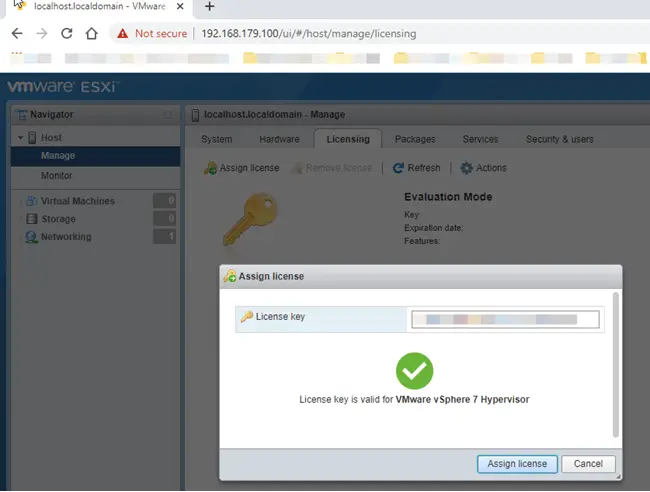Click the large gold key image
This screenshot has width=650, height=492.
pos(250,219)
